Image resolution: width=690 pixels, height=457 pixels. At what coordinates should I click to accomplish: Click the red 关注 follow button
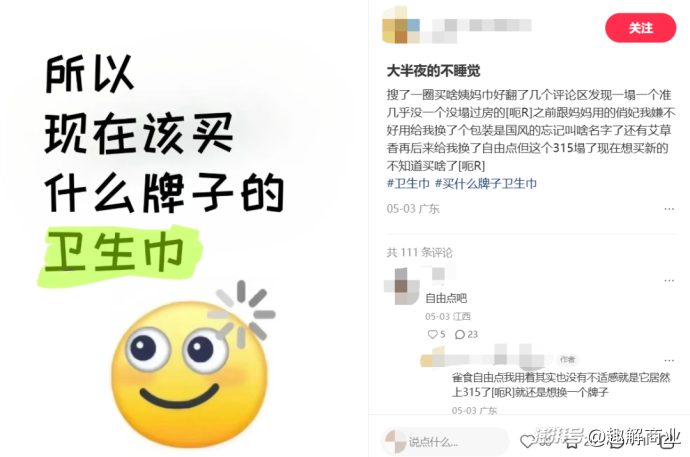coord(640,28)
